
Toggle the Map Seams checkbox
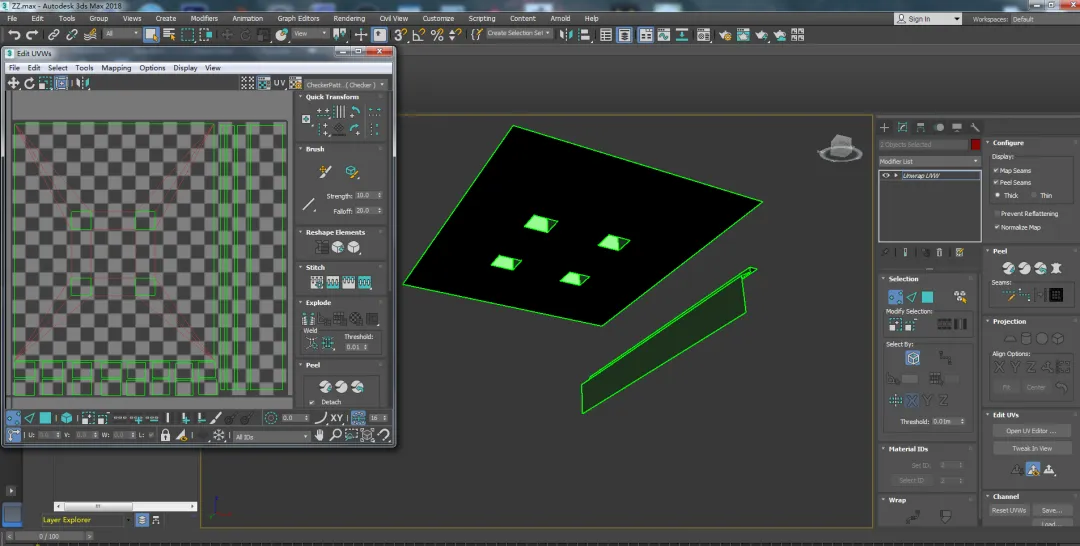996,170
